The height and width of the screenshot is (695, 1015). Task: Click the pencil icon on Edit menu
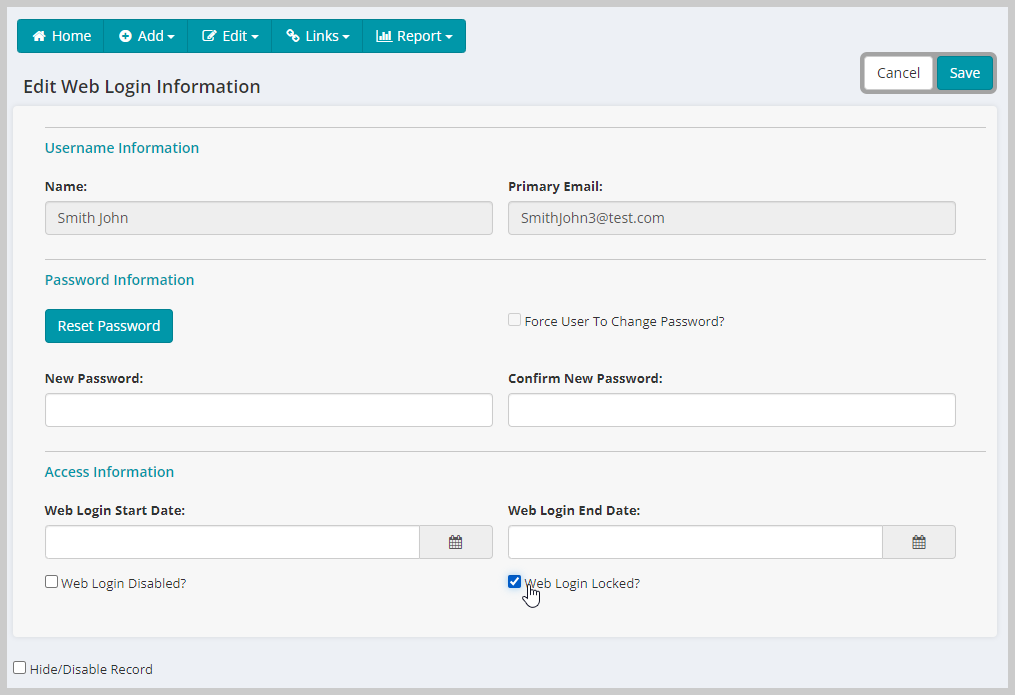coord(211,35)
